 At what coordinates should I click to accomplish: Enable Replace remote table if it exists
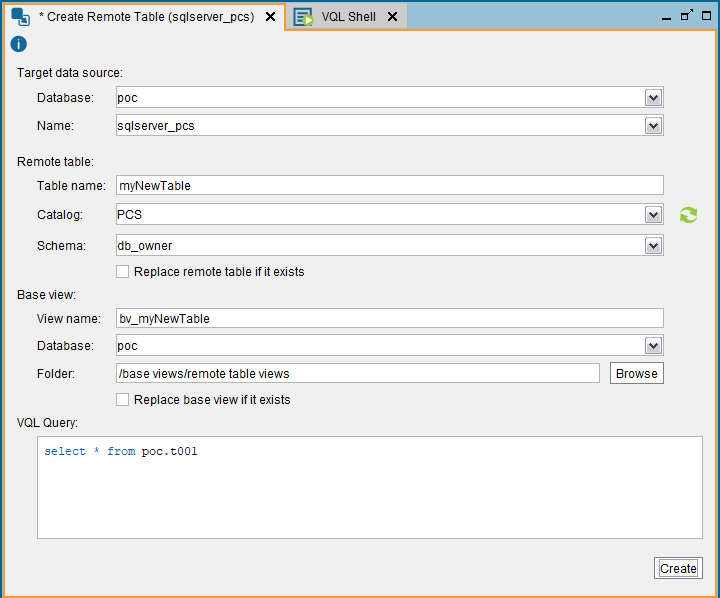(122, 271)
